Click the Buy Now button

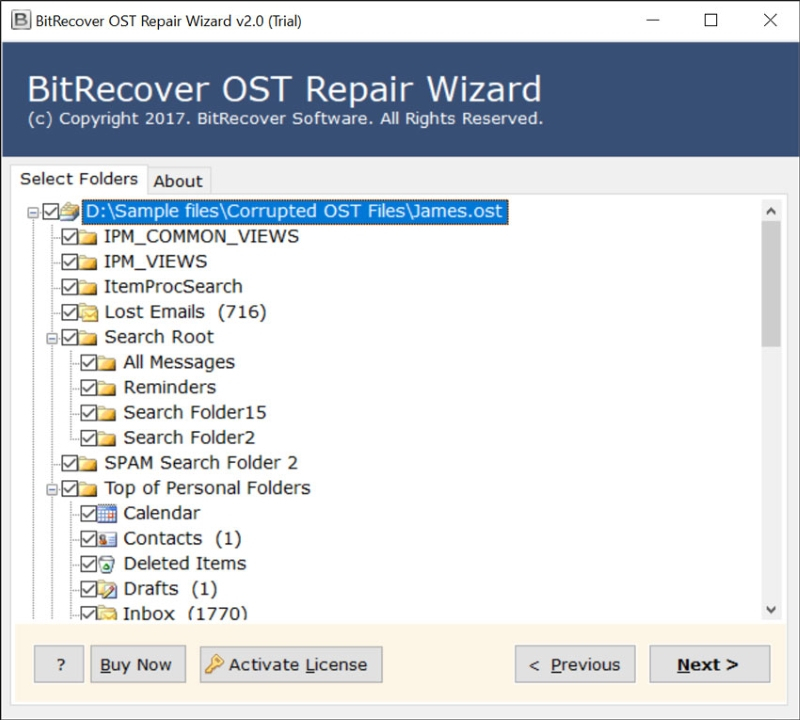pos(138,664)
